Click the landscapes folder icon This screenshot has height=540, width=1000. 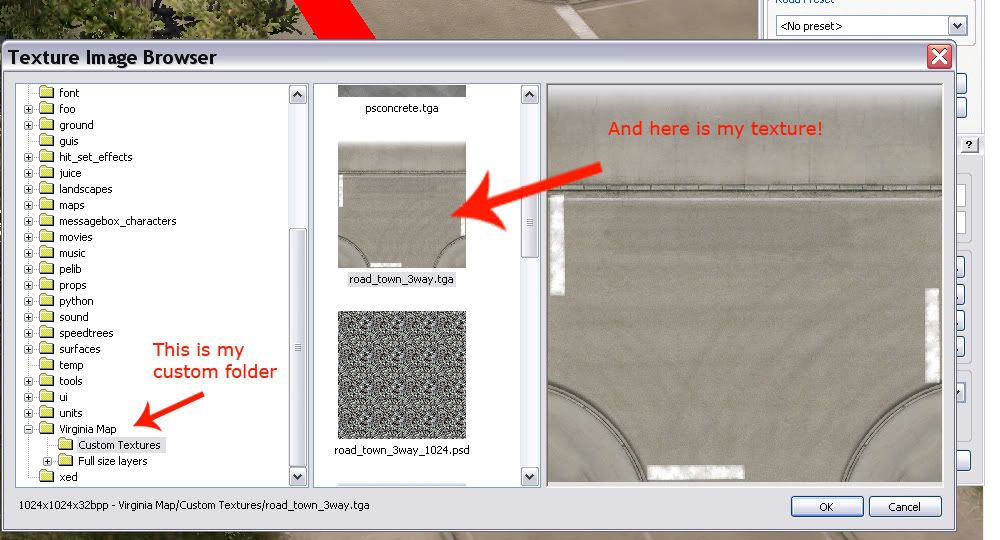point(46,189)
